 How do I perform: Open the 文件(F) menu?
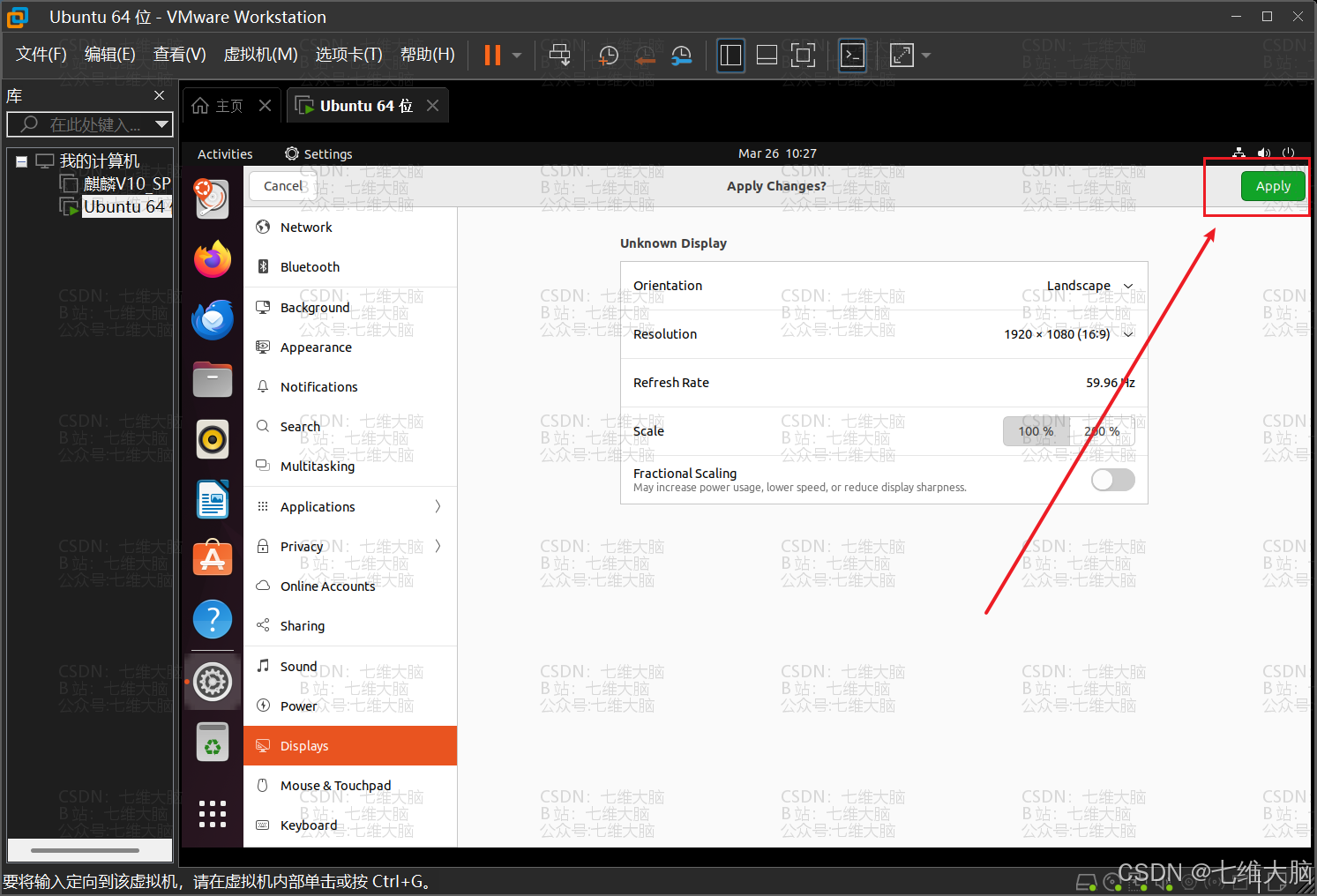click(41, 55)
